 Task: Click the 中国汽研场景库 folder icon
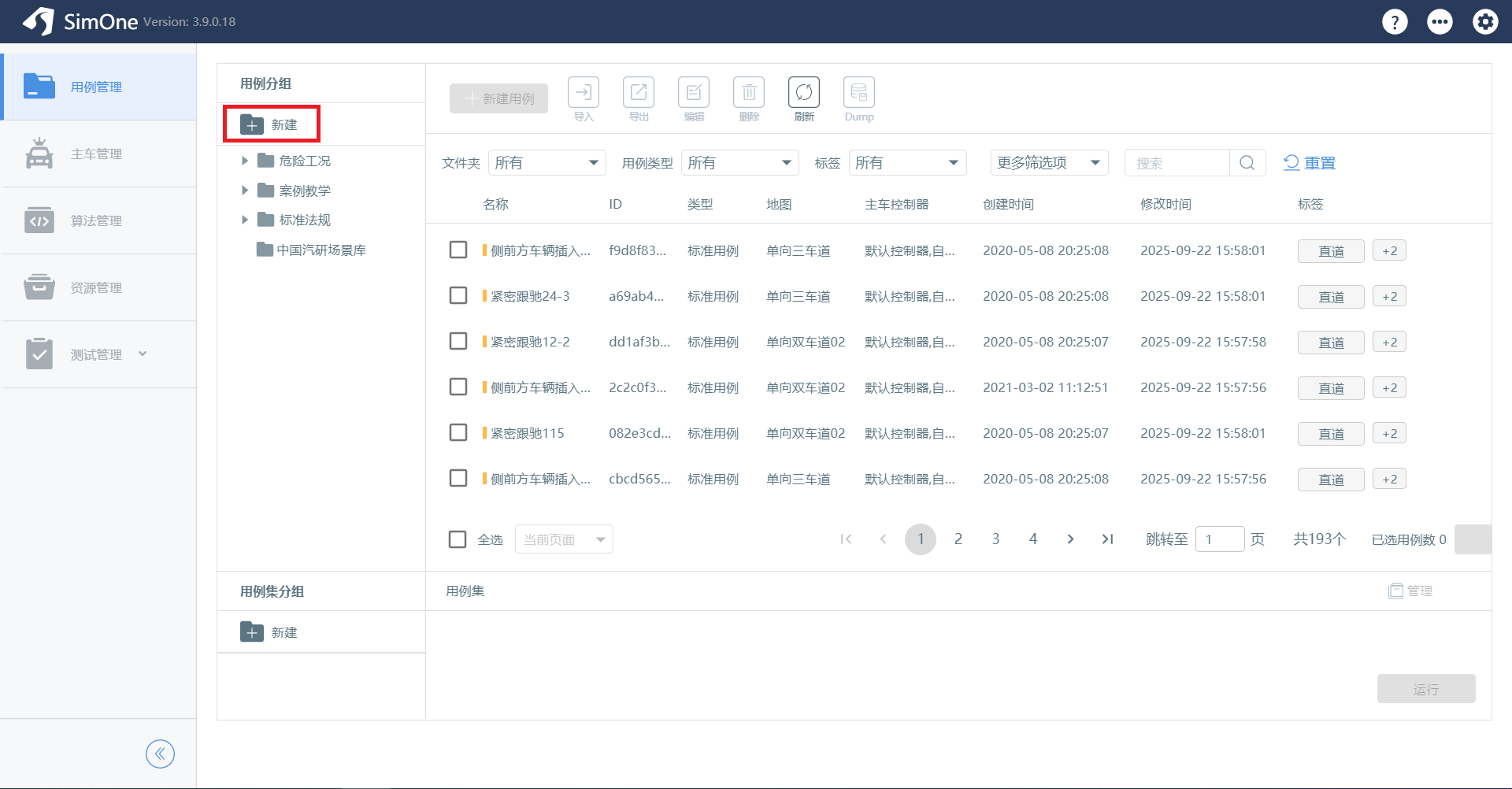pos(265,250)
